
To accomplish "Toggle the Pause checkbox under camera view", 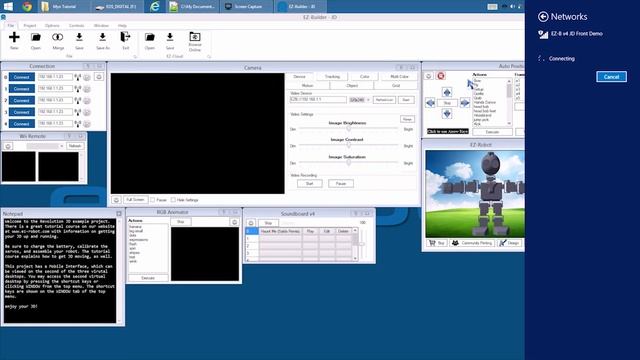I will click(x=153, y=200).
